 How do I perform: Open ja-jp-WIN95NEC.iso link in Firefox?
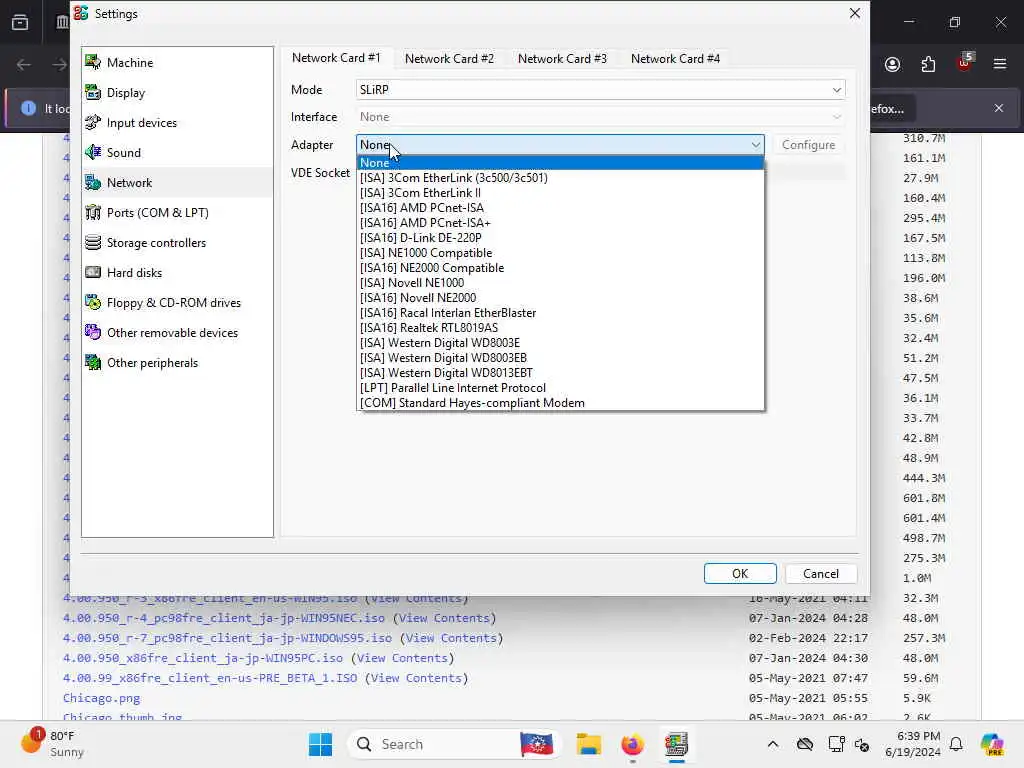click(x=224, y=618)
